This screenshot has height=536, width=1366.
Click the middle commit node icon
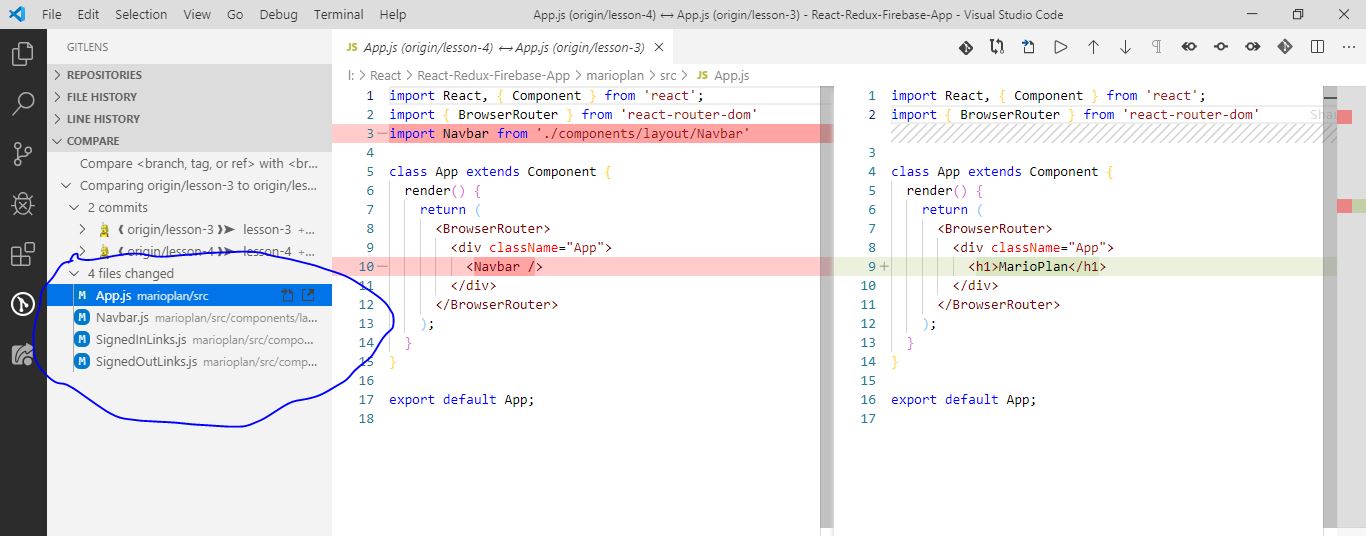[x=1221, y=47]
